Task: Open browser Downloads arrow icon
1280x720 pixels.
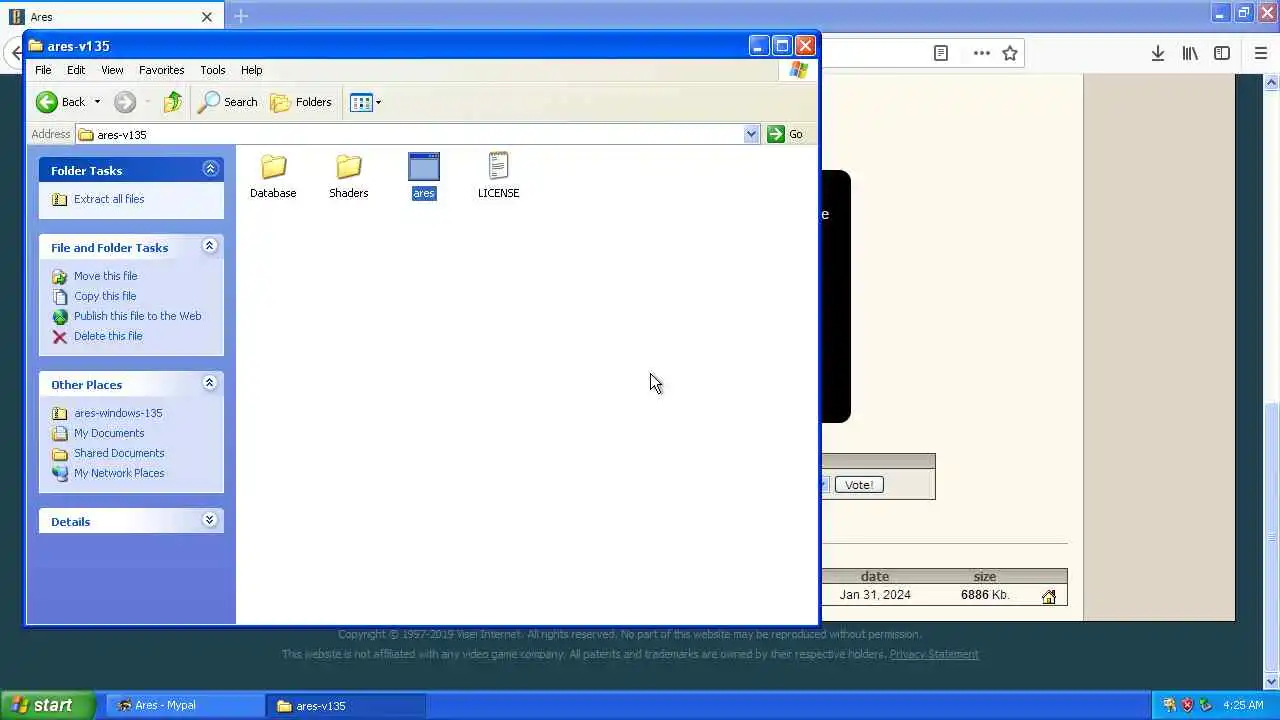Action: 1157,53
